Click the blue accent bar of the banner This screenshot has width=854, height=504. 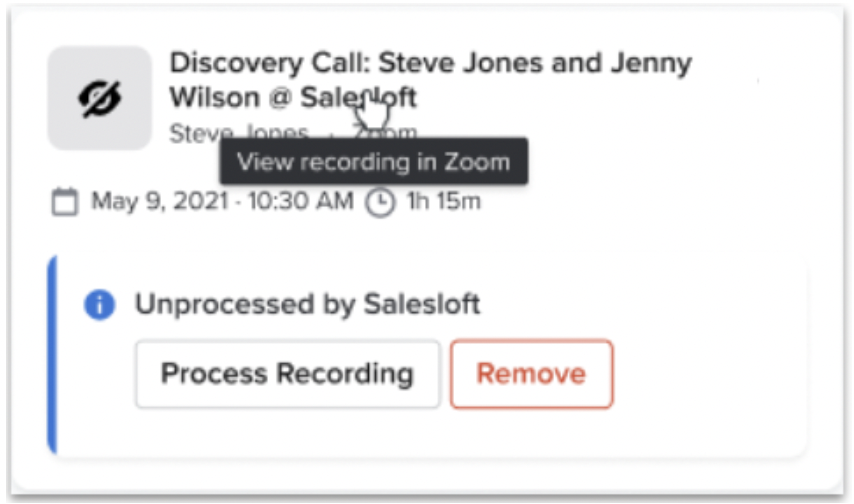coord(52,354)
